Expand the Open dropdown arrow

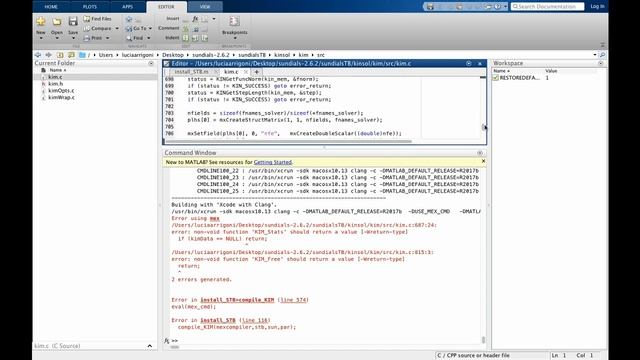click(57, 38)
